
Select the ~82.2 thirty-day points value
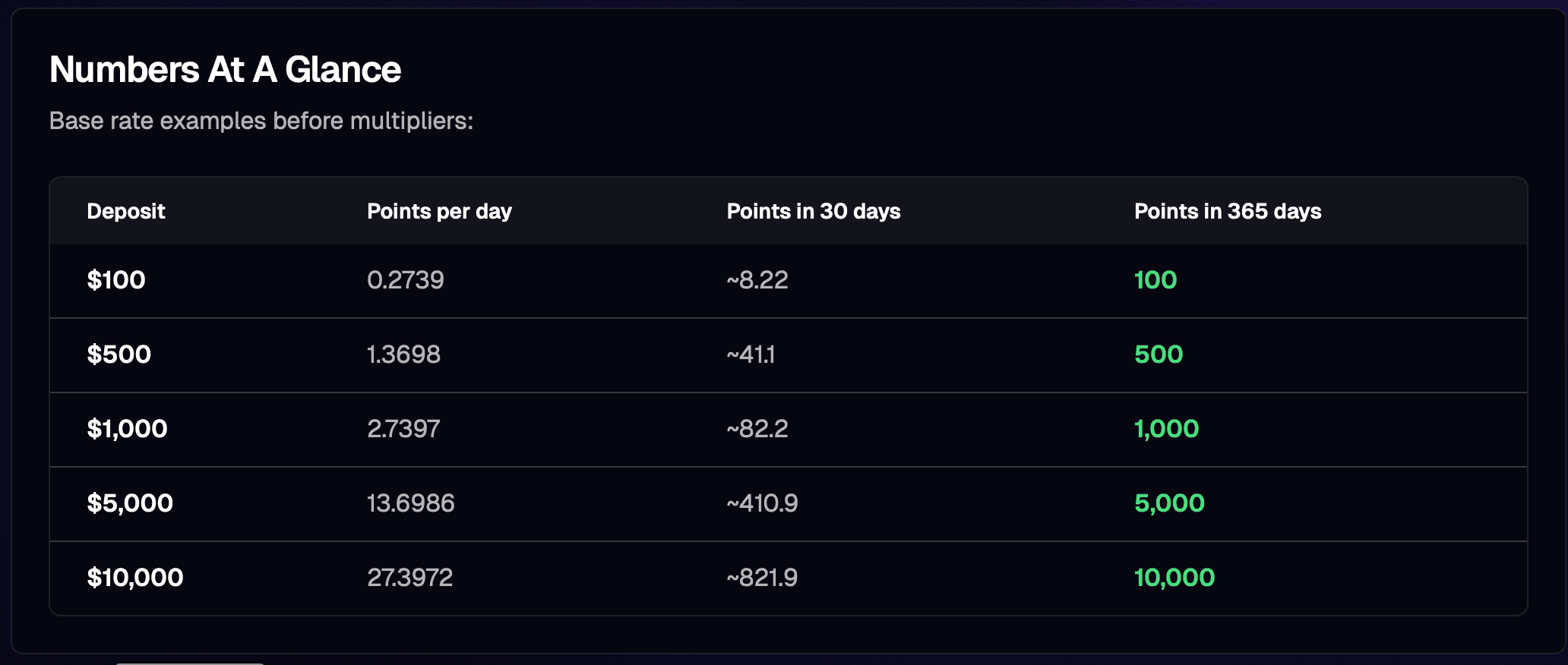click(x=757, y=429)
